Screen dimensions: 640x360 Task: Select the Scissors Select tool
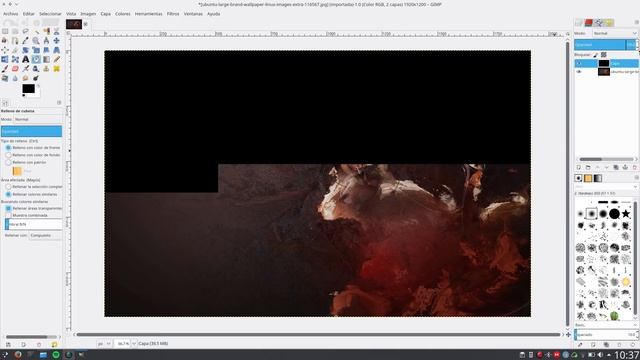(x=56, y=31)
